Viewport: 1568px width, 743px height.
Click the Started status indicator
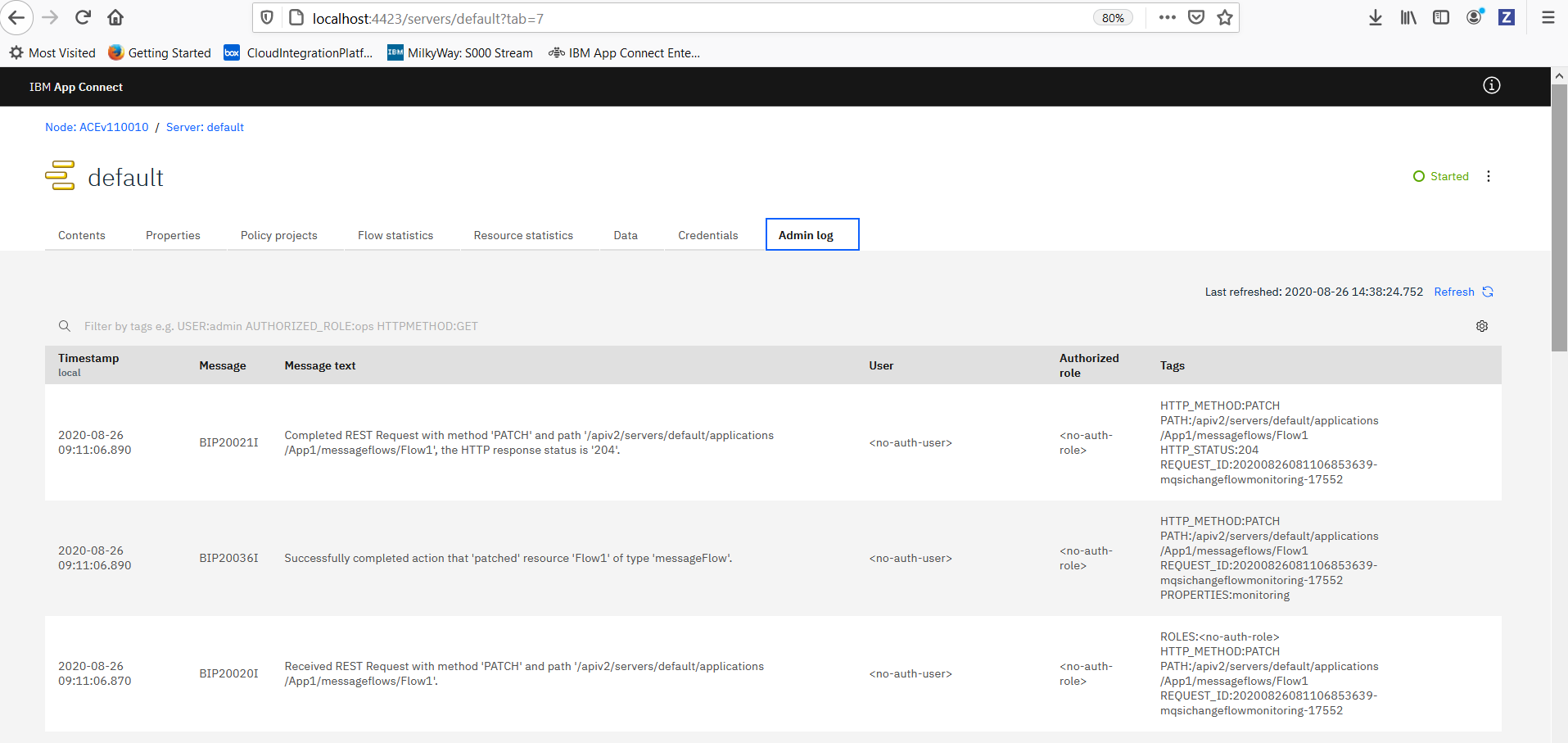point(1441,176)
